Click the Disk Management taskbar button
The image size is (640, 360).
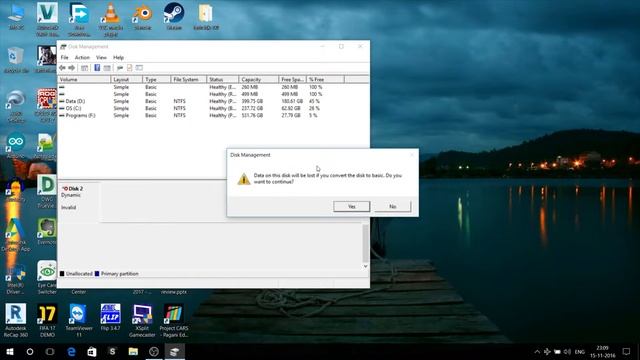point(175,351)
